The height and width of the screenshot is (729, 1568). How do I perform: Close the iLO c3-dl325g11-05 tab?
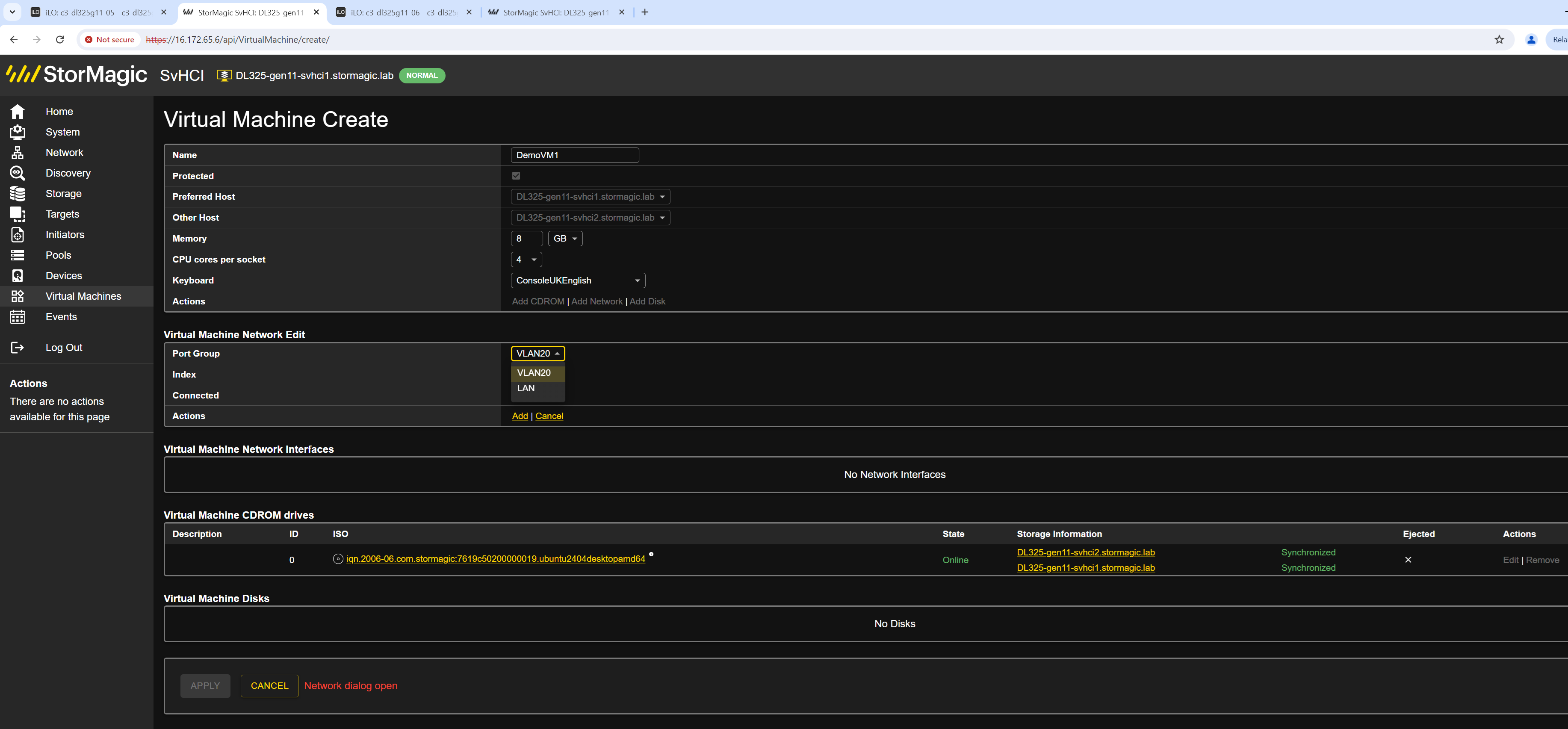tap(163, 12)
